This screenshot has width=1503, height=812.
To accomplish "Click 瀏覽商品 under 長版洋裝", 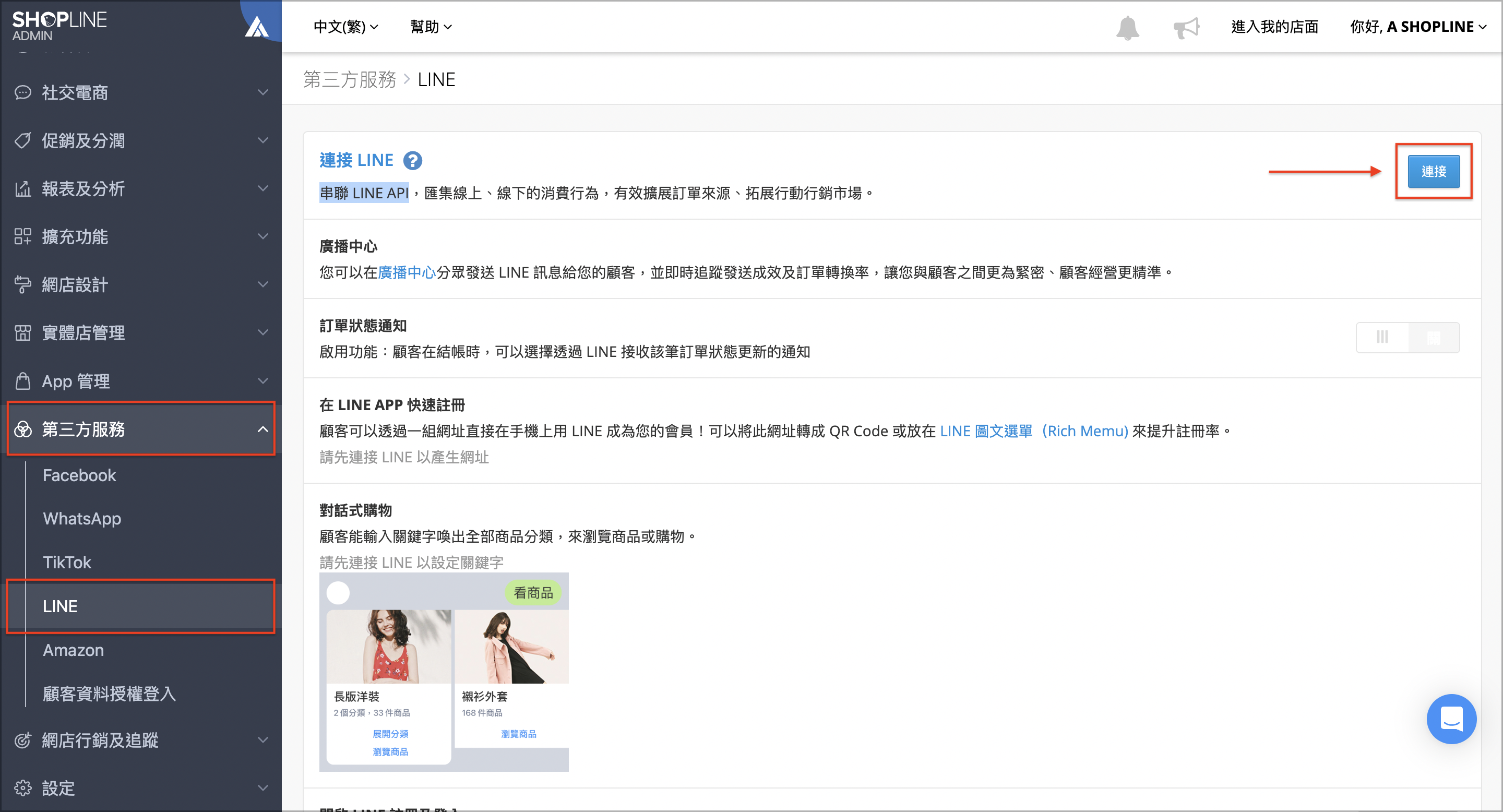I will click(390, 752).
